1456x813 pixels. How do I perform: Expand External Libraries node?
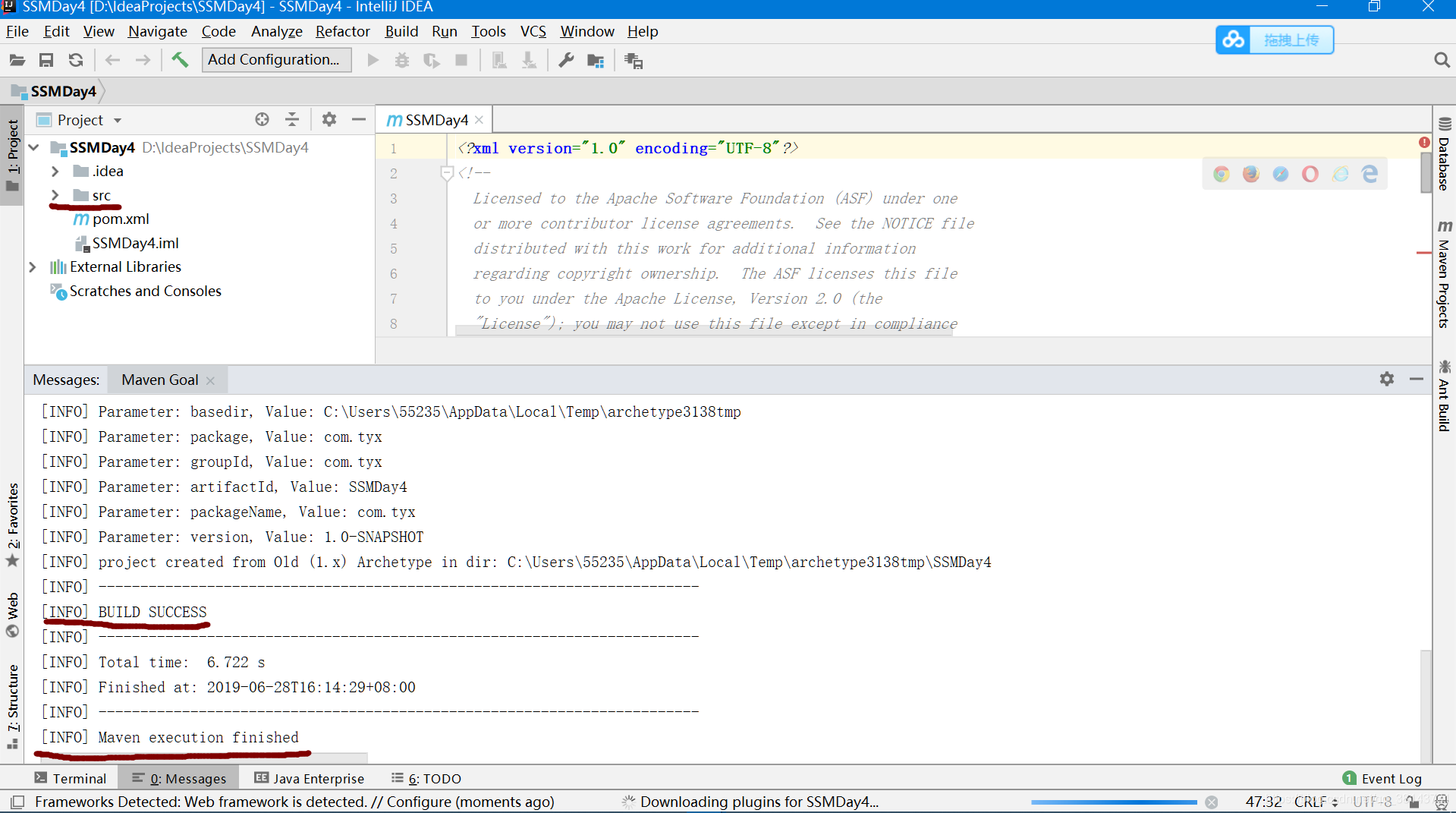pyautogui.click(x=33, y=267)
